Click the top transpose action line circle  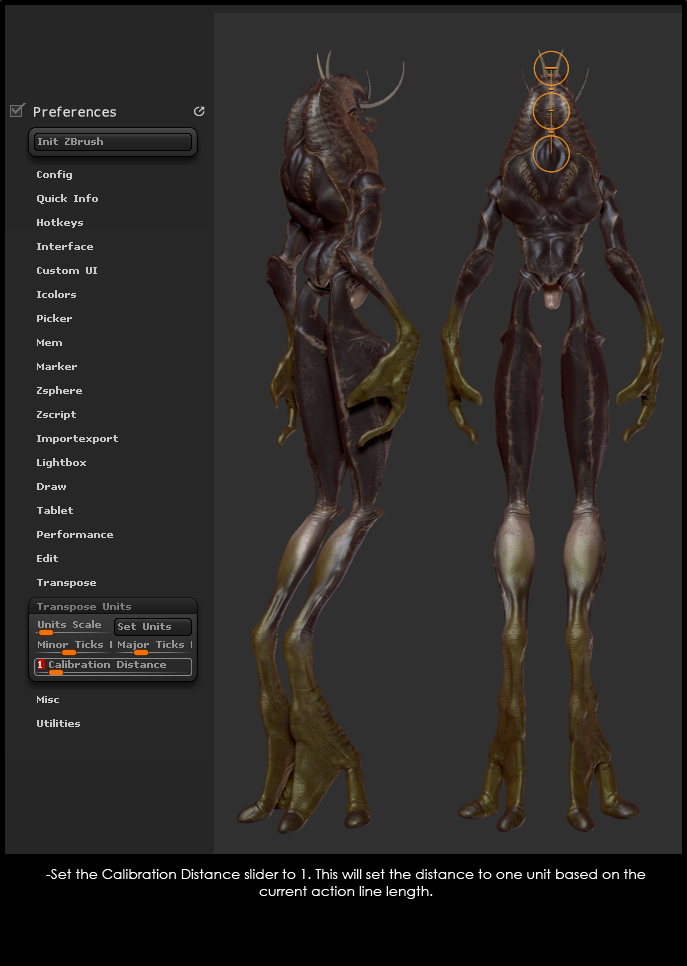point(551,68)
